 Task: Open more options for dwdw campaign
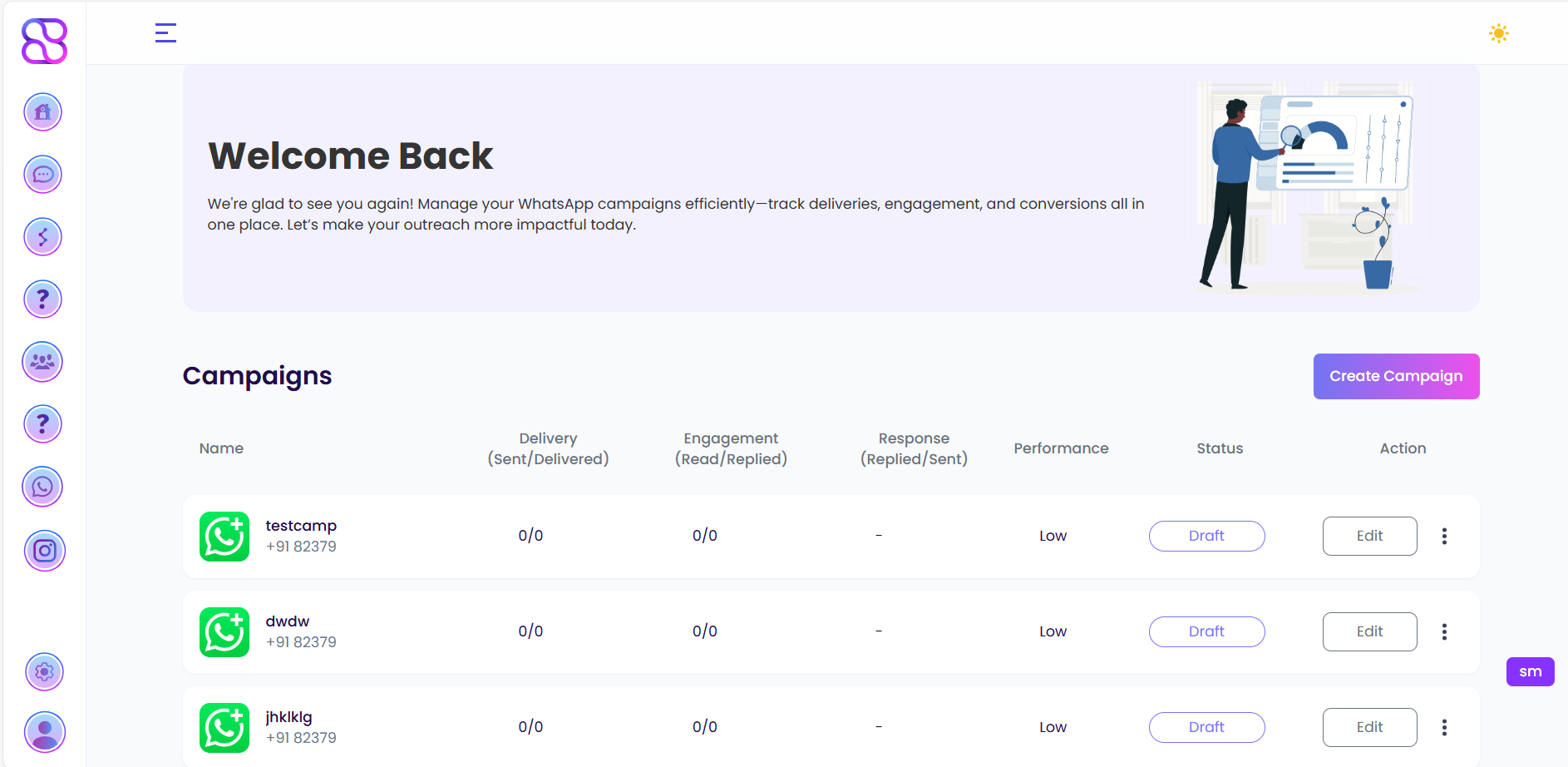click(x=1444, y=632)
